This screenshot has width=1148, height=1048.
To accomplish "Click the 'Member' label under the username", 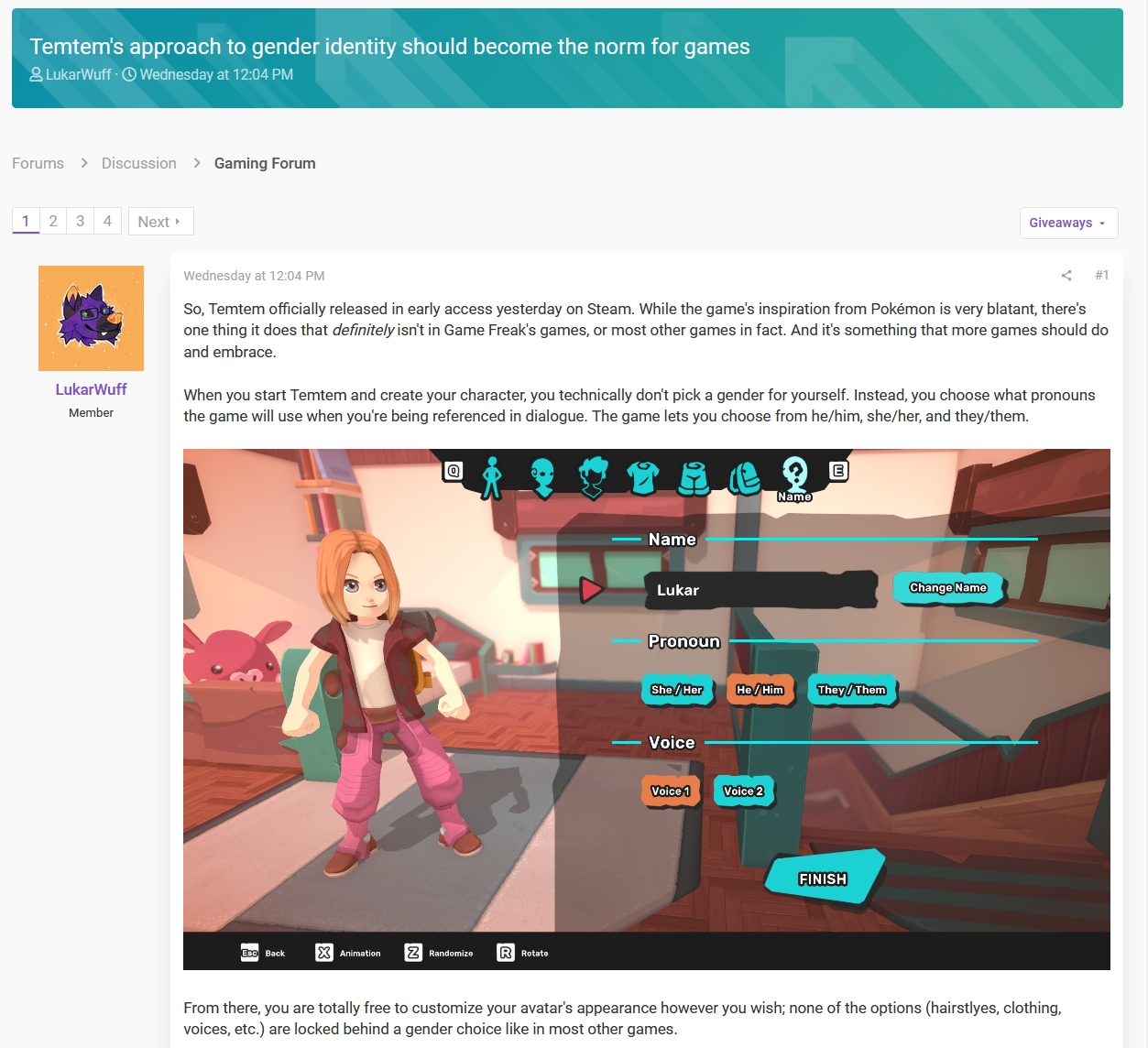I will pos(91,413).
